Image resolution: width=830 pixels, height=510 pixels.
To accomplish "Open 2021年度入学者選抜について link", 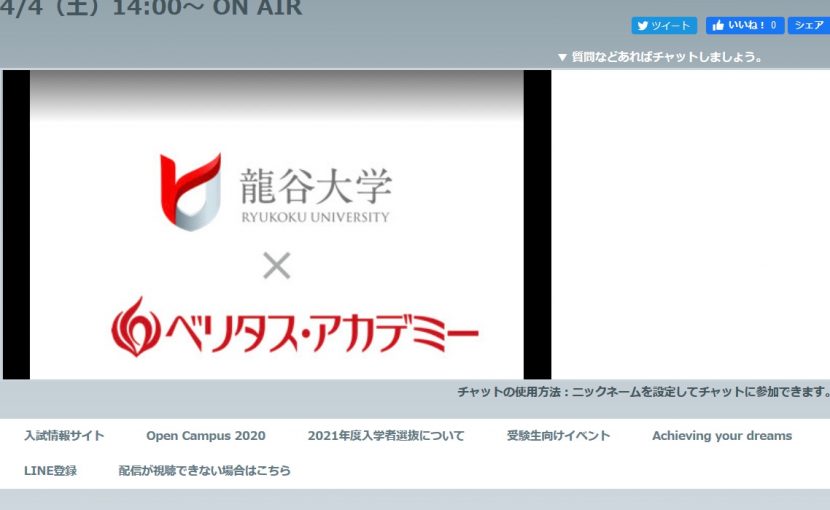I will click(x=386, y=435).
